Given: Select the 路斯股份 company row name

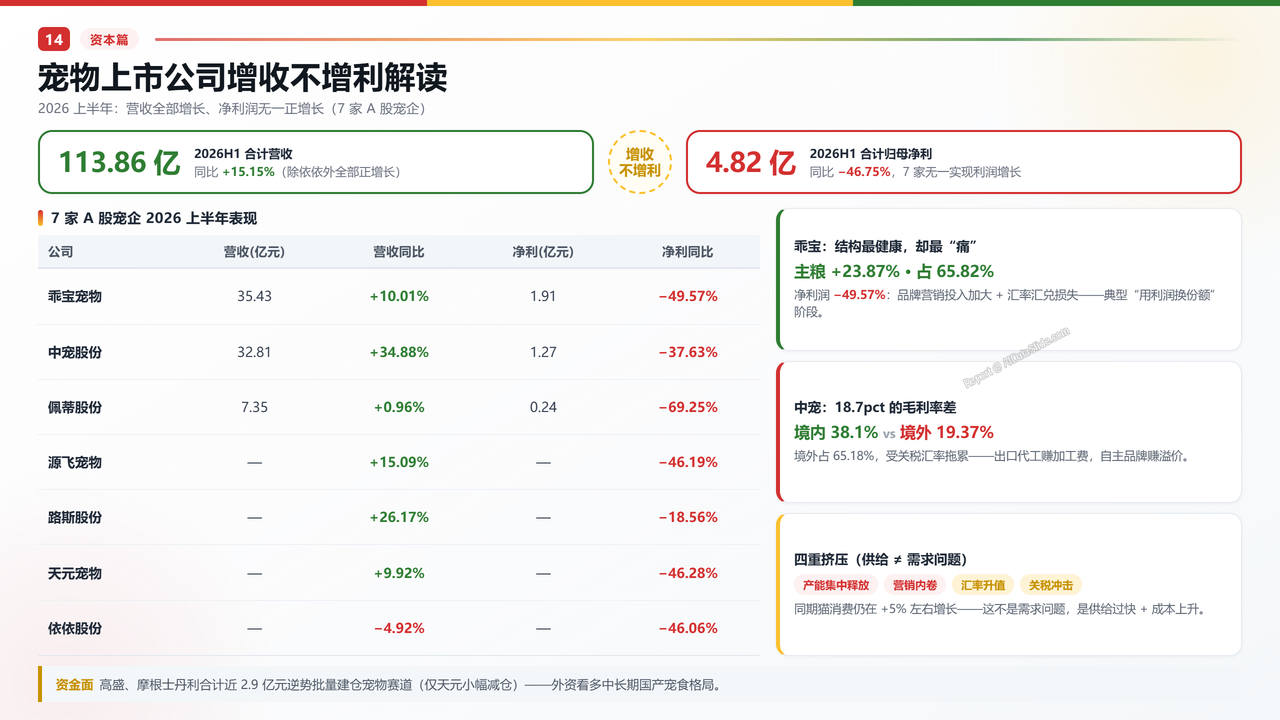Looking at the screenshot, I should (75, 518).
